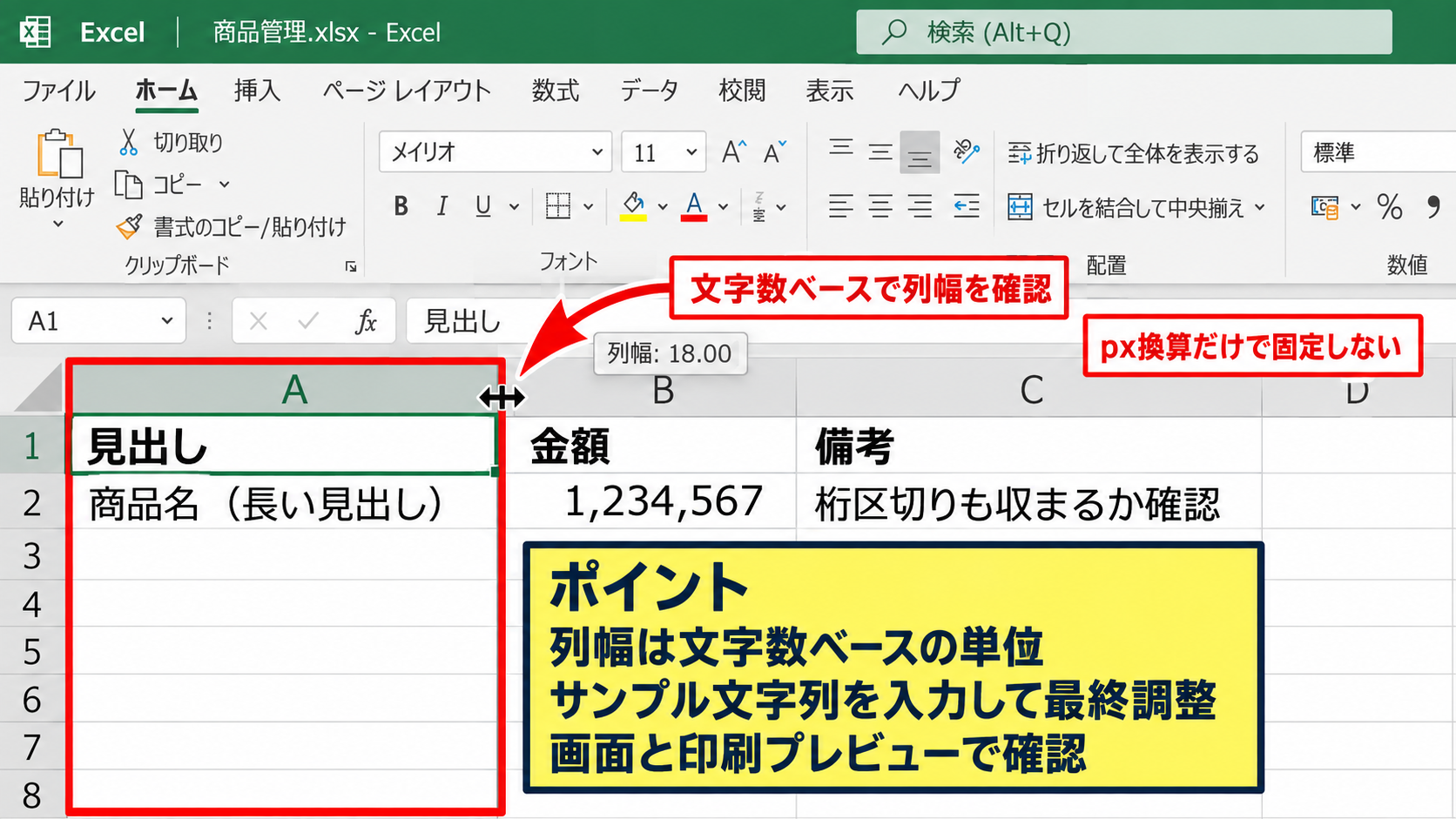
Task: Apply yellow fill color bucket
Action: (633, 207)
